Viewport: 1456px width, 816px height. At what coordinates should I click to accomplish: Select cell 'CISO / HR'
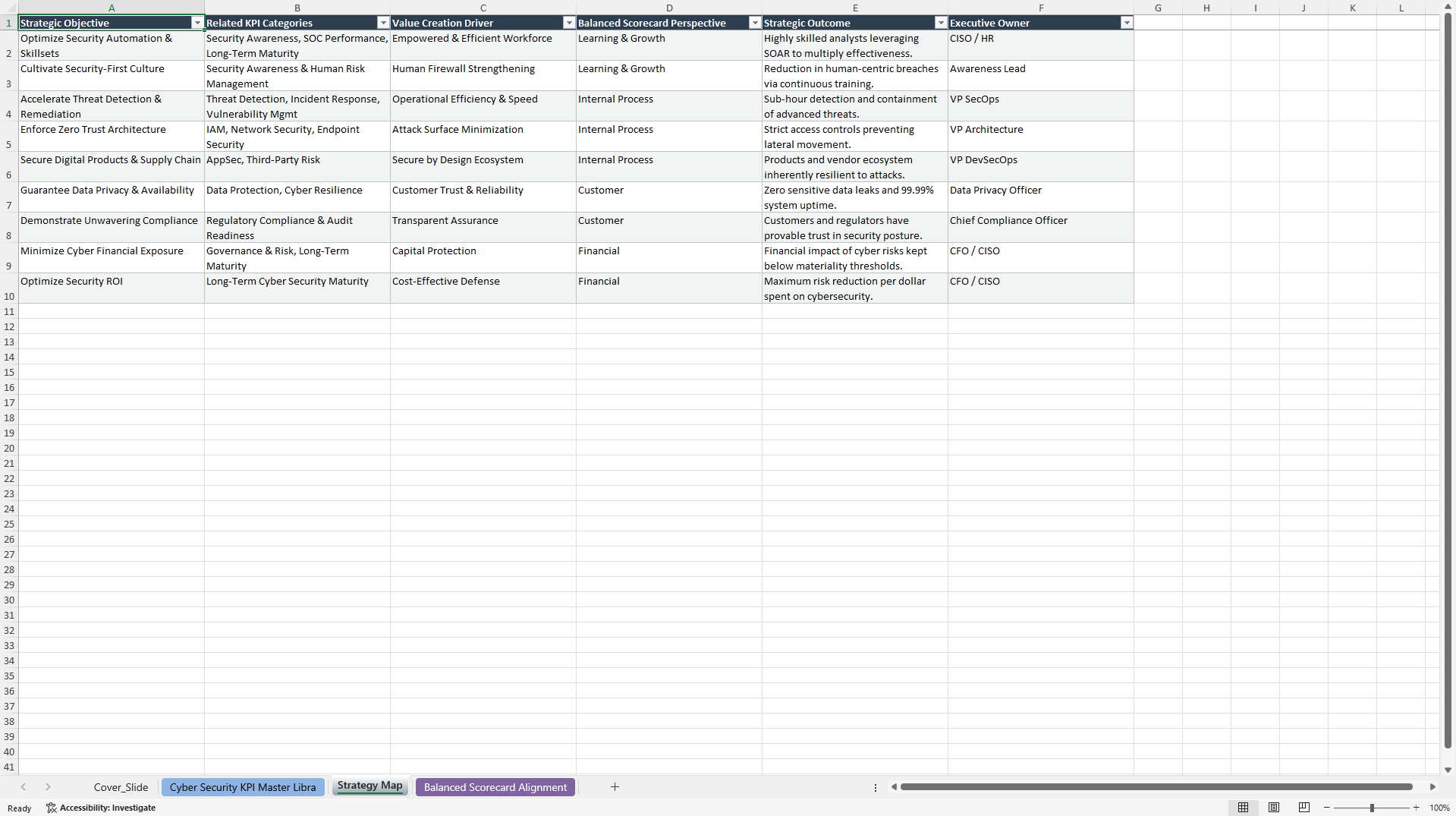point(1041,46)
